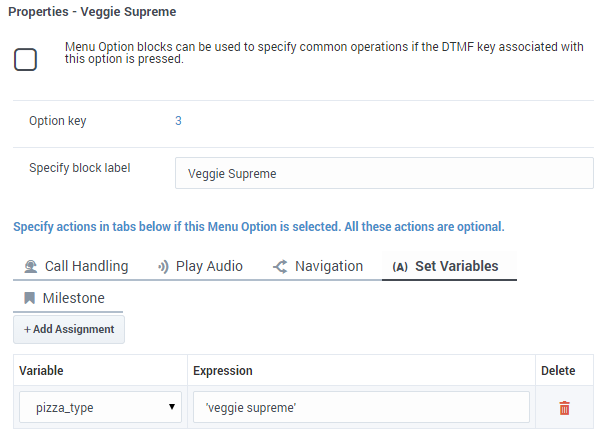Screen dimensions: 609x442
Task: Click the Variable column header
Action: [x=41, y=371]
